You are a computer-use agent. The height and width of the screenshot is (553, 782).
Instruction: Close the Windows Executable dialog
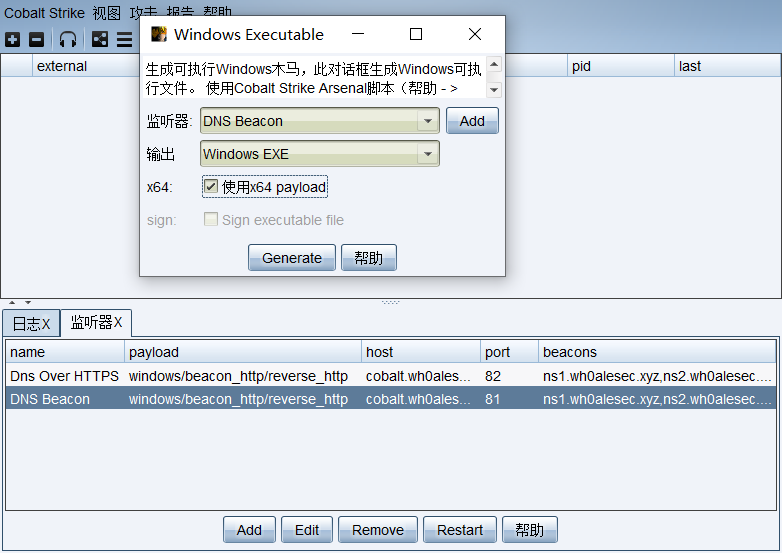pyautogui.click(x=475, y=34)
